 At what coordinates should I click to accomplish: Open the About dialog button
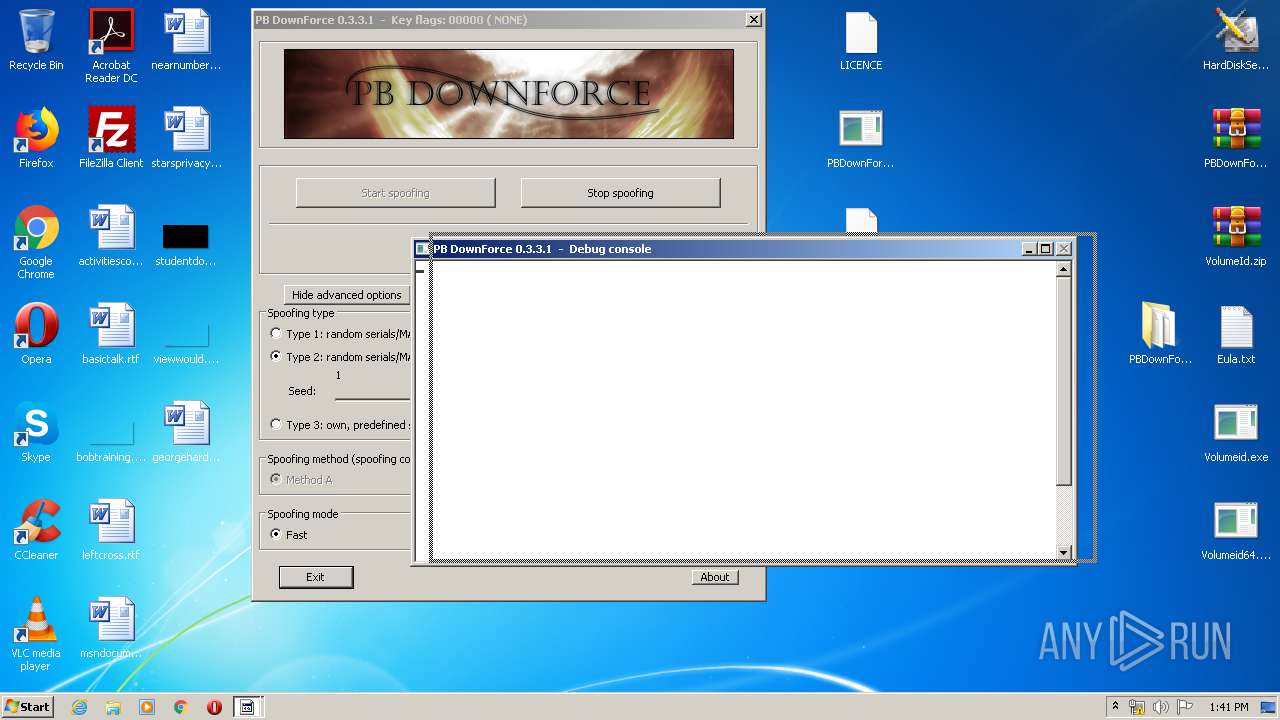click(714, 577)
